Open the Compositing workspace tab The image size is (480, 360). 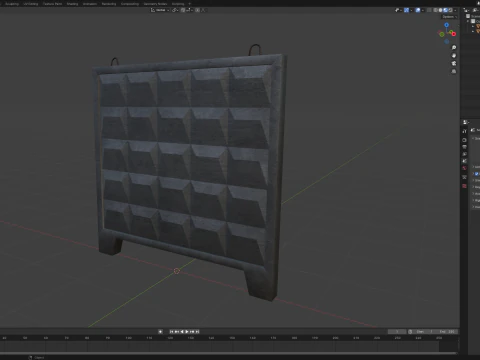pyautogui.click(x=130, y=4)
